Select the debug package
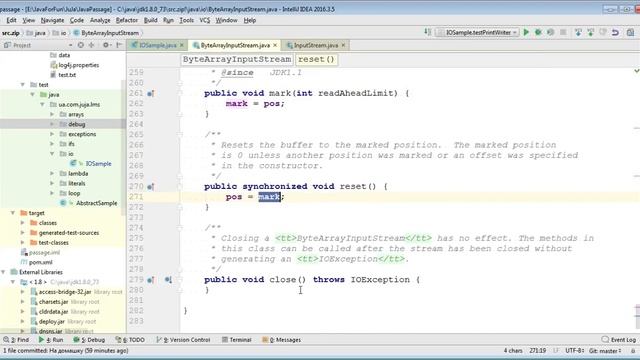640x360 pixels. coord(77,124)
